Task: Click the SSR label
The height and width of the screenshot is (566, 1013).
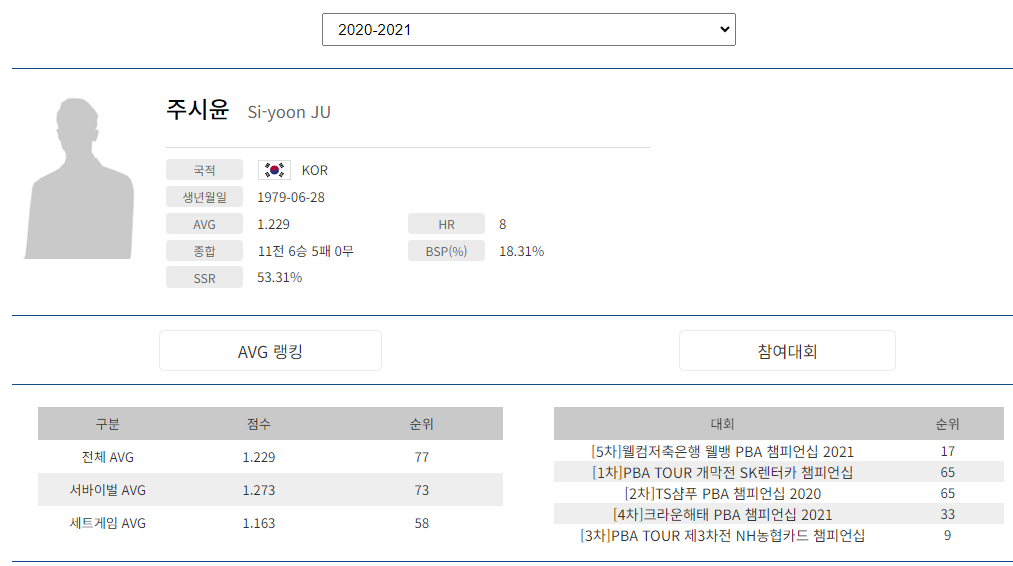Action: click(x=204, y=278)
